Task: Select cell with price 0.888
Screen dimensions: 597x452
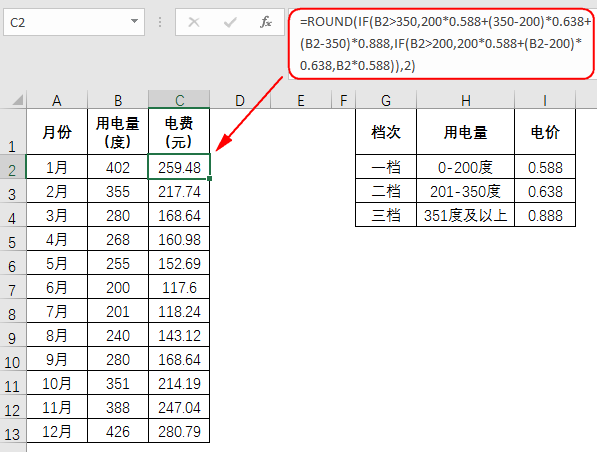Action: [x=545, y=215]
